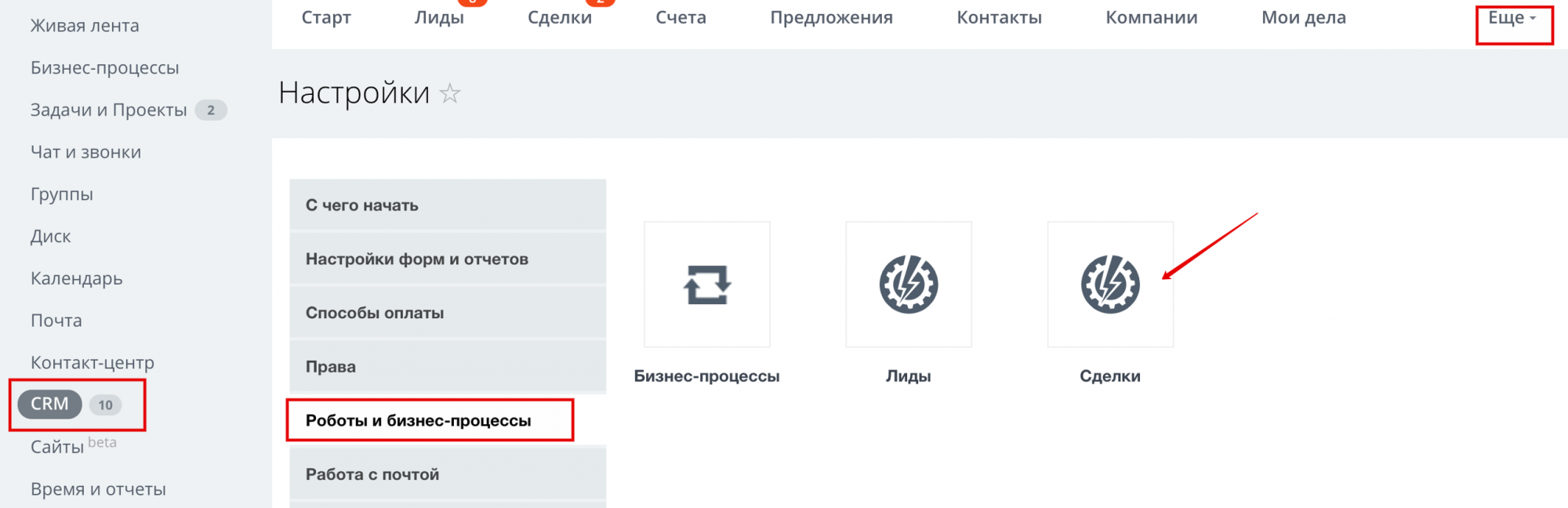This screenshot has width=1568, height=508.
Task: Go to Чат и звонки in sidebar
Action: coord(85,152)
